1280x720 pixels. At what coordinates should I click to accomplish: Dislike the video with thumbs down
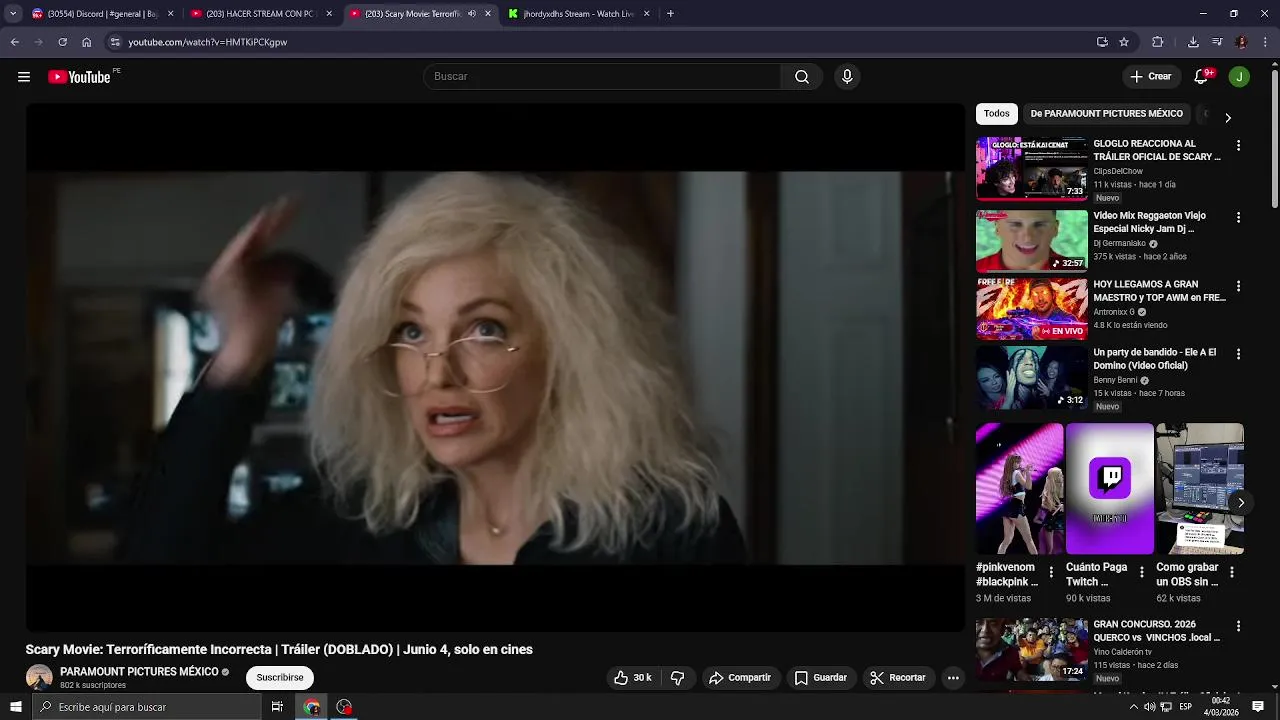(677, 678)
